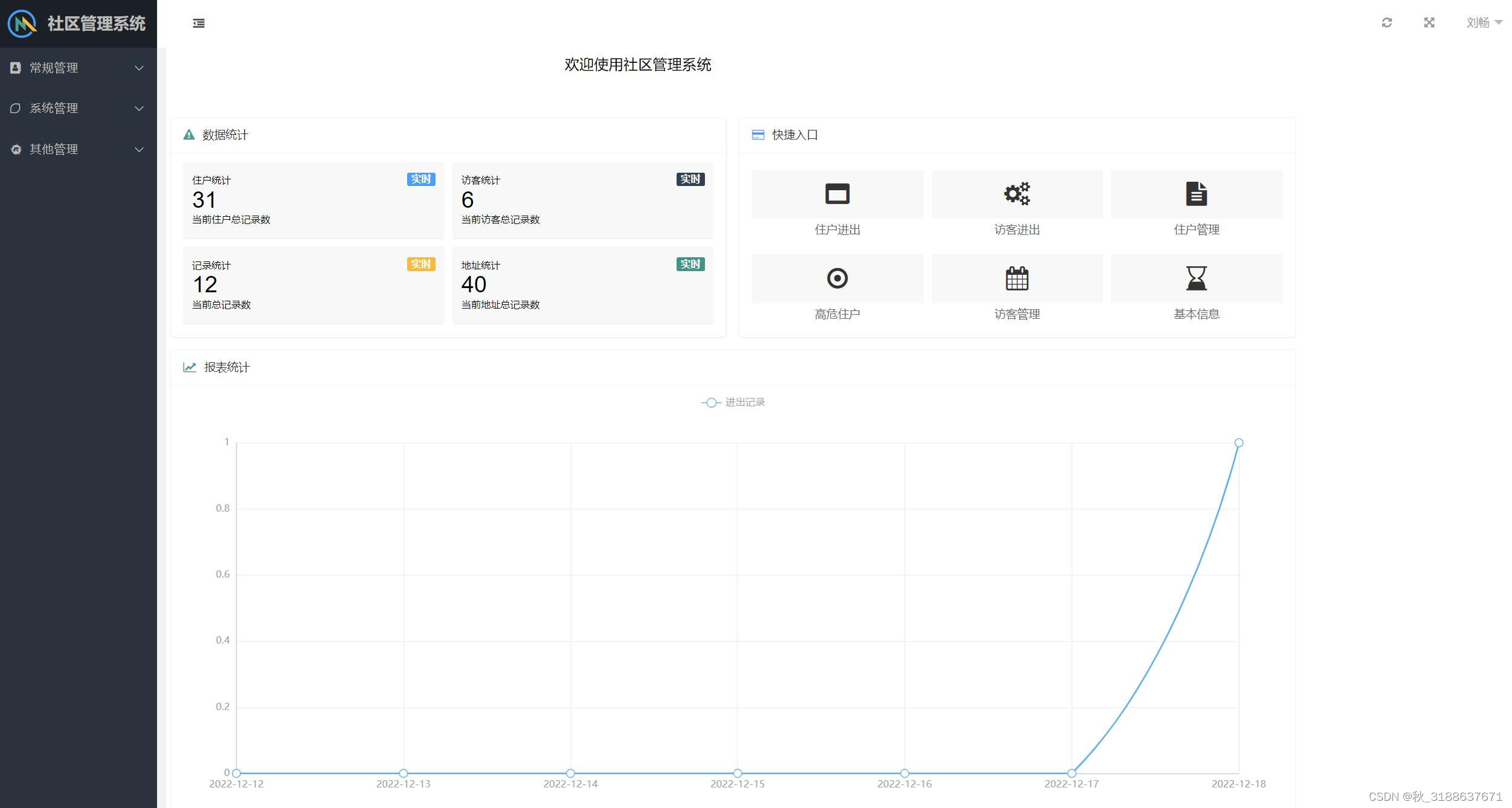Image resolution: width=1512 pixels, height=808 pixels.
Task: Open the 访客管理 calendar icon shortcut
Action: click(1017, 278)
